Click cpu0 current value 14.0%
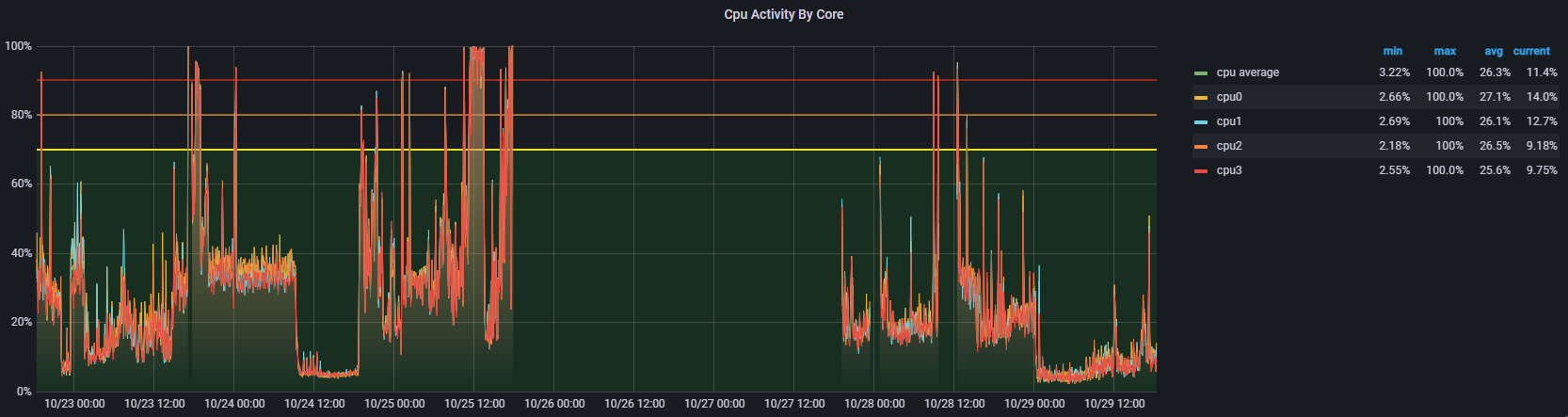The image size is (1568, 417). pos(1542,97)
